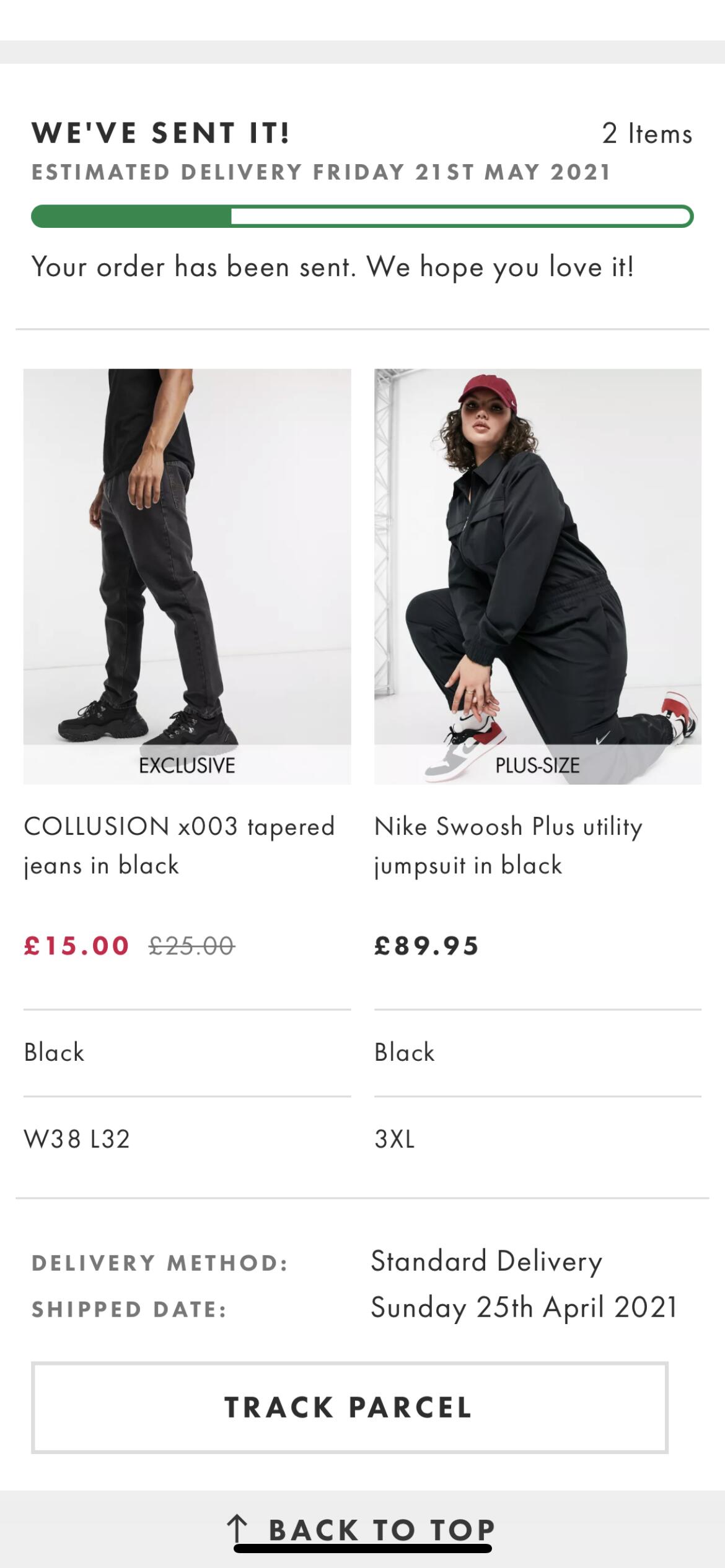The width and height of the screenshot is (725, 1568).
Task: Open the COLLUSION tapered jeans product photo
Action: coord(187,557)
